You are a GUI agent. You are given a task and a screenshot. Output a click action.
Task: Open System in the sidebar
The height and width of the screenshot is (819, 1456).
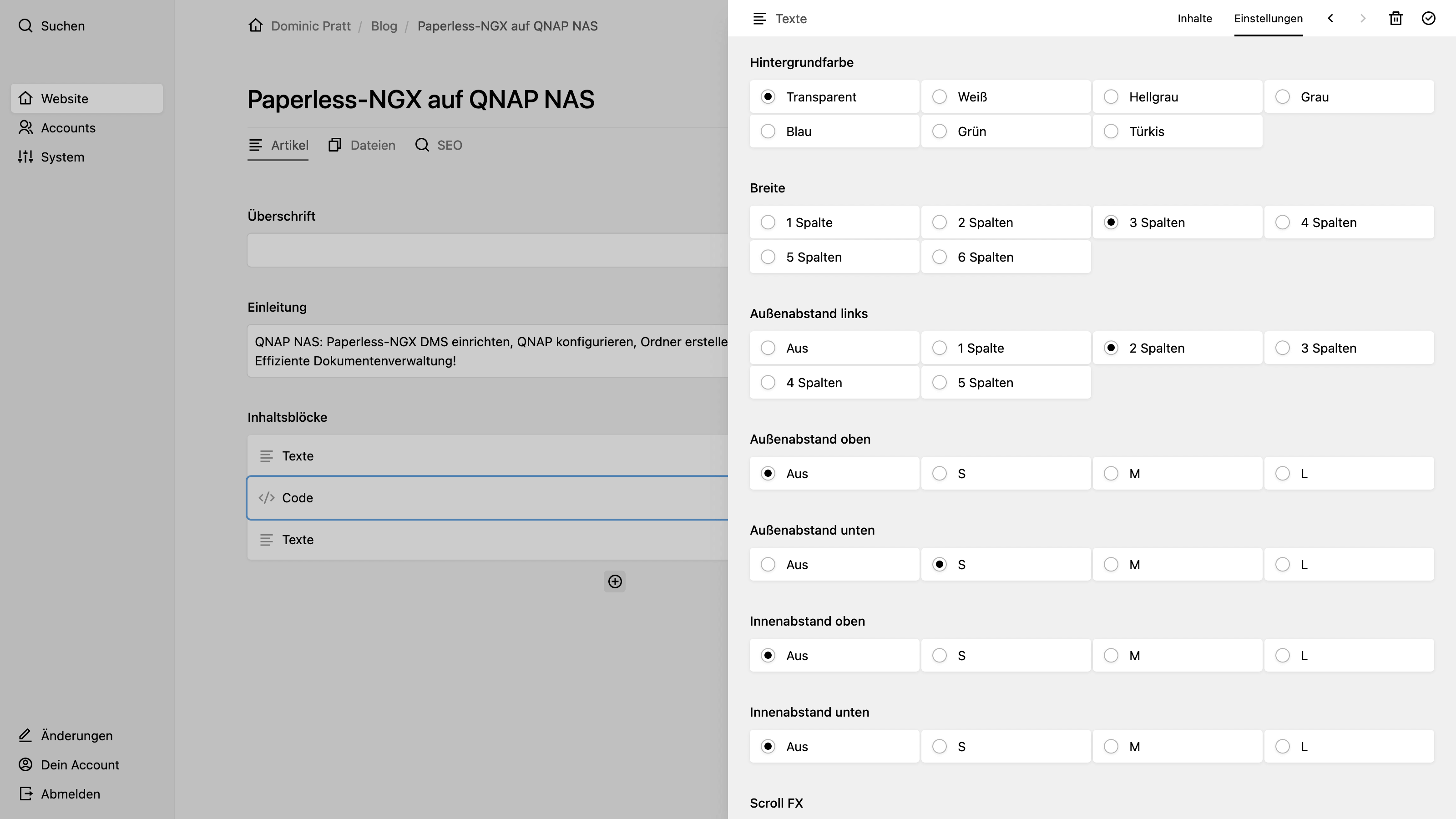tap(86, 157)
